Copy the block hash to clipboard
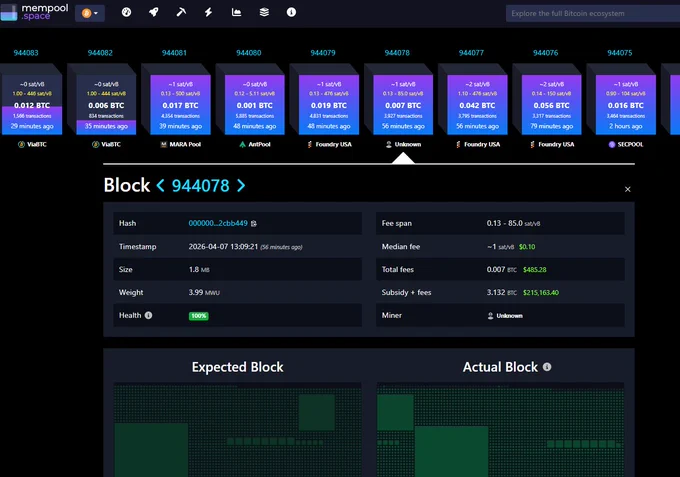680x477 pixels. [254, 224]
